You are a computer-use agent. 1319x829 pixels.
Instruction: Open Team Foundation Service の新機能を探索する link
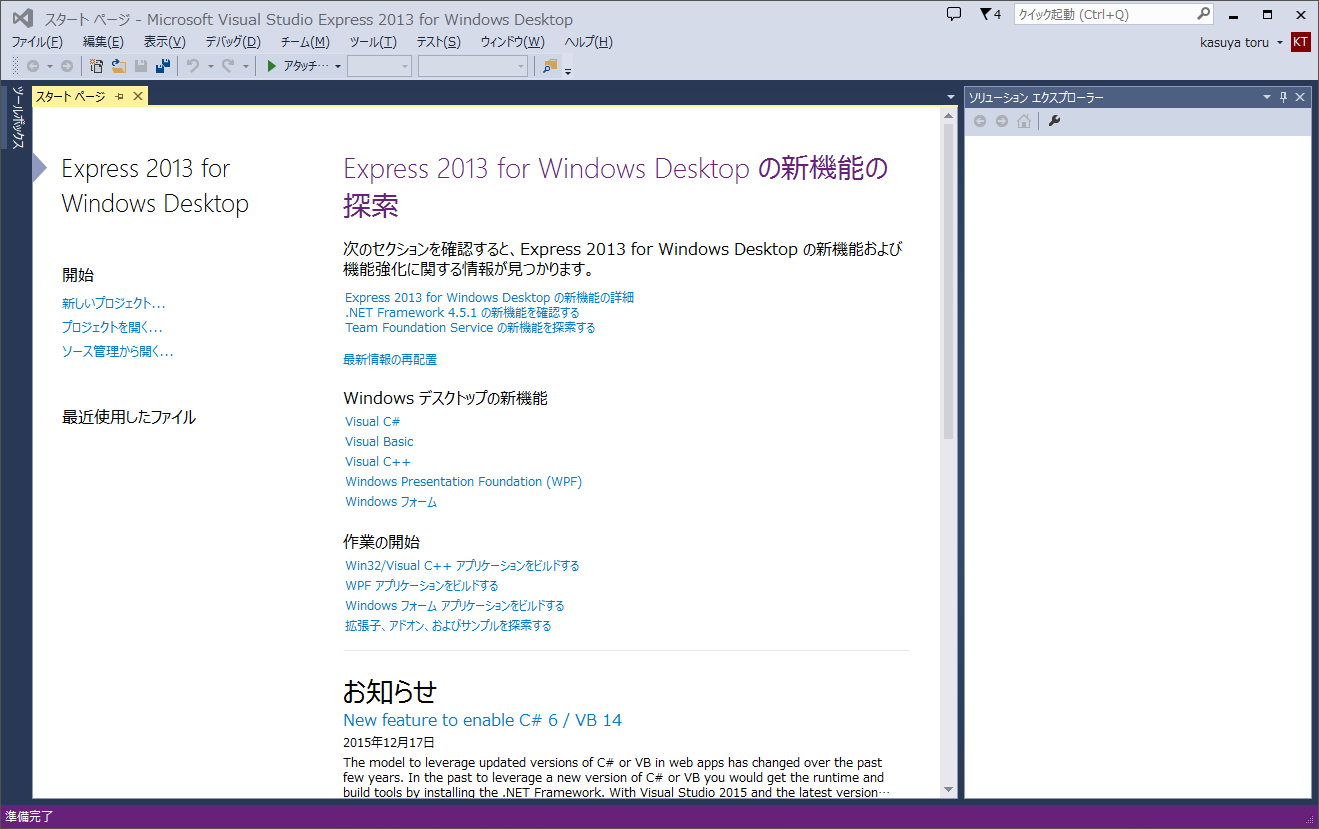point(470,328)
